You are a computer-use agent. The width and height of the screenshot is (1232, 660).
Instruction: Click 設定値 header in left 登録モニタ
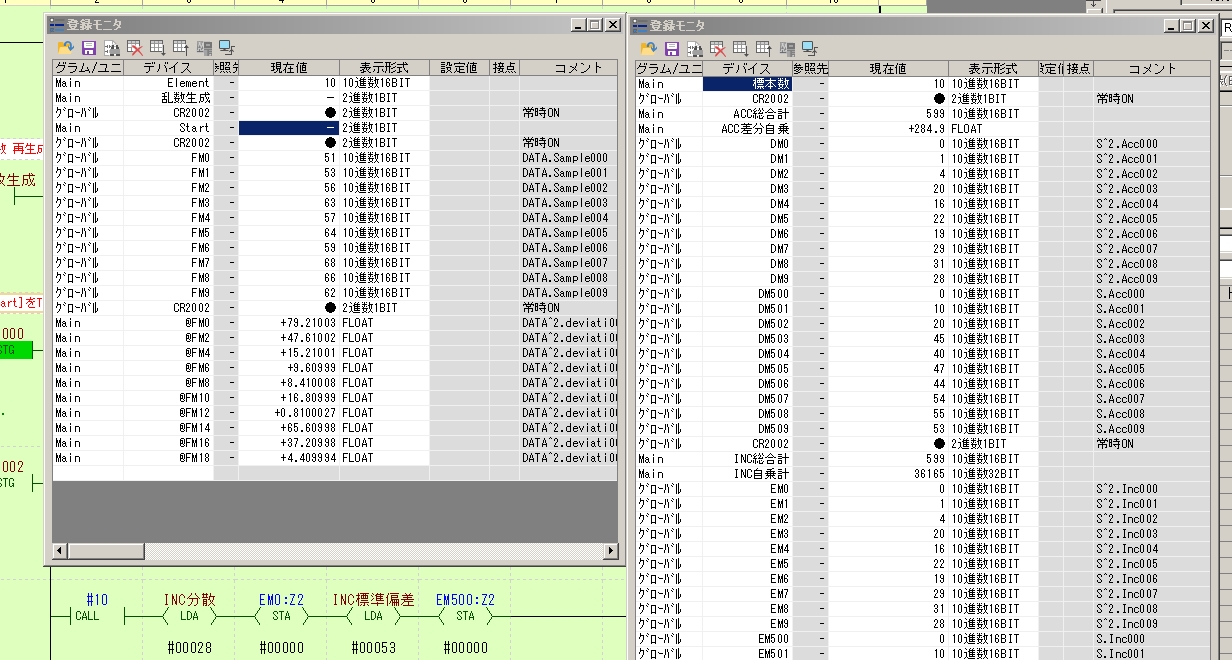[459, 68]
